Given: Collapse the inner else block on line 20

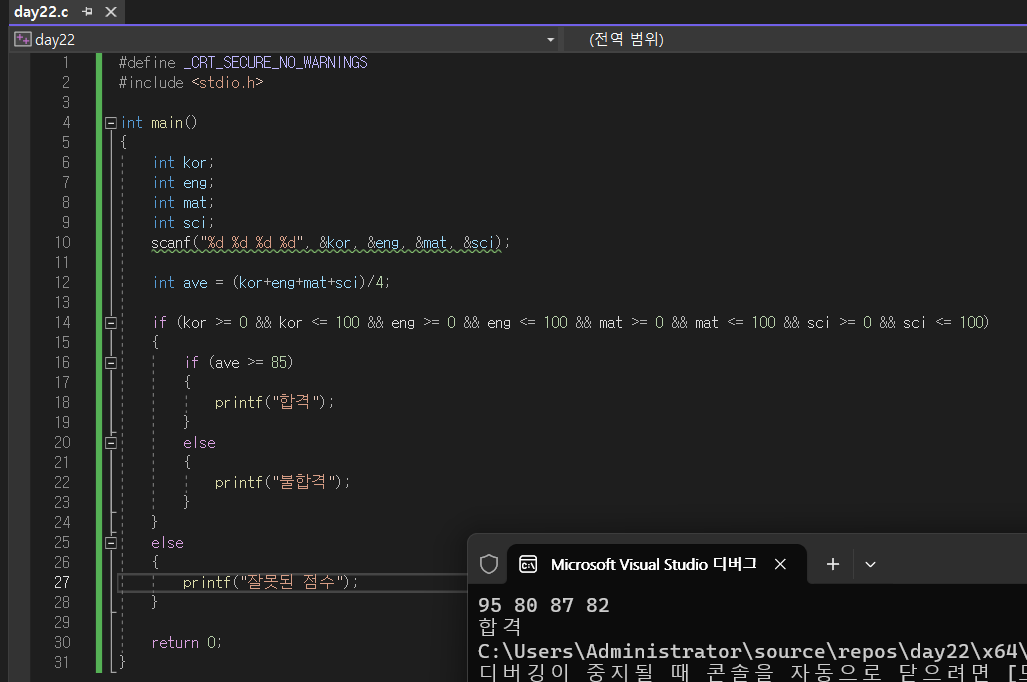Looking at the screenshot, I should [x=111, y=443].
